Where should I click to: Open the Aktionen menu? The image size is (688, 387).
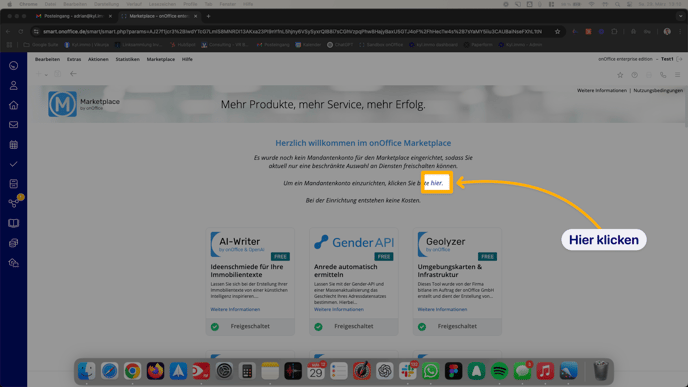coord(98,59)
